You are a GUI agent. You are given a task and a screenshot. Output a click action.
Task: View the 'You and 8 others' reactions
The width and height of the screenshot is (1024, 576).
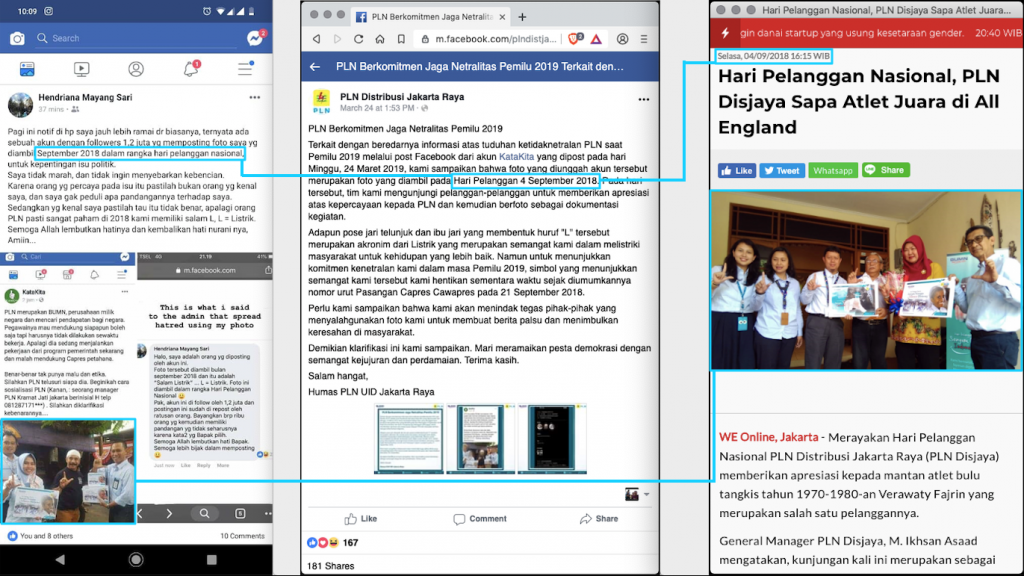40,536
